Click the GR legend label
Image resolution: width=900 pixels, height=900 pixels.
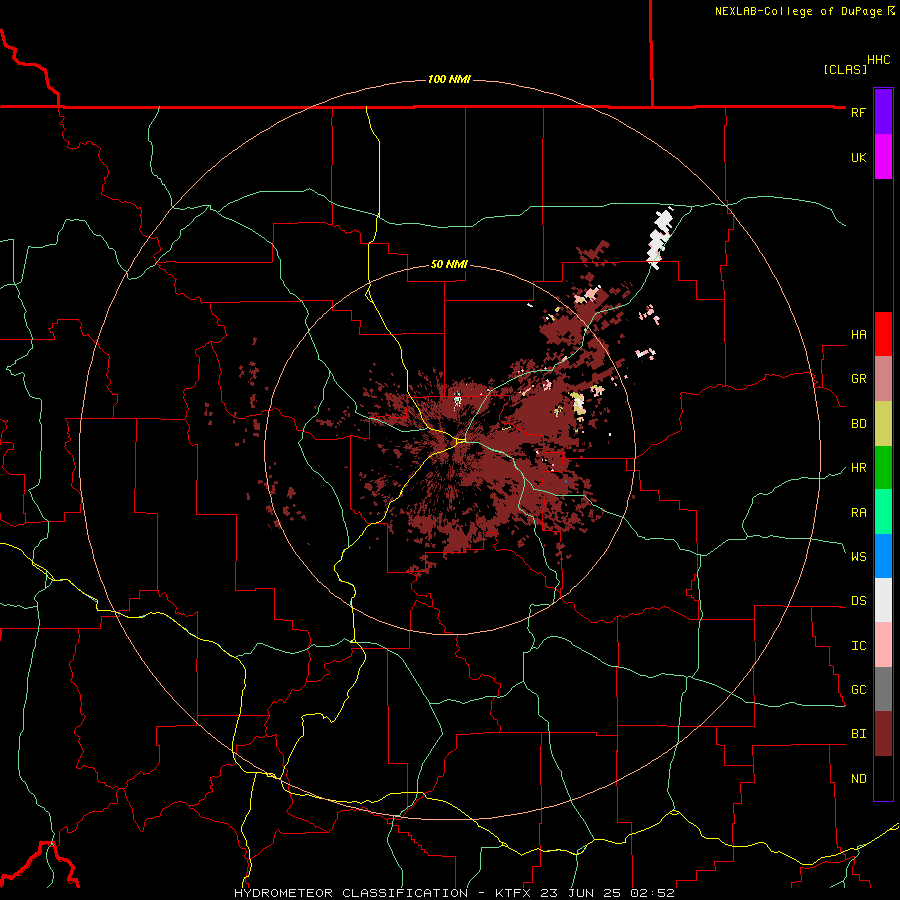(x=858, y=379)
